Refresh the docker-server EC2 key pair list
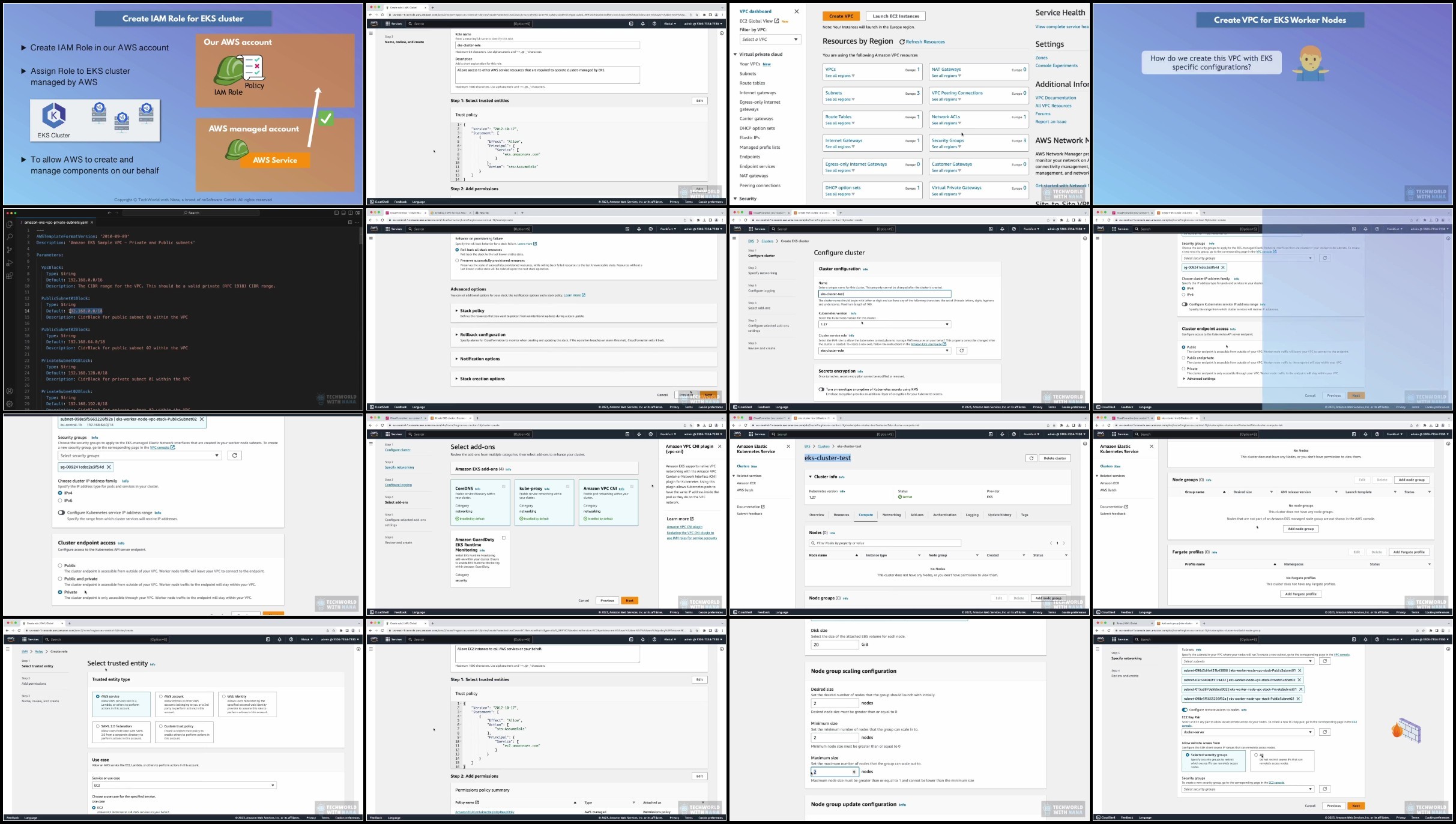This screenshot has height=824, width=1456. point(1325,732)
